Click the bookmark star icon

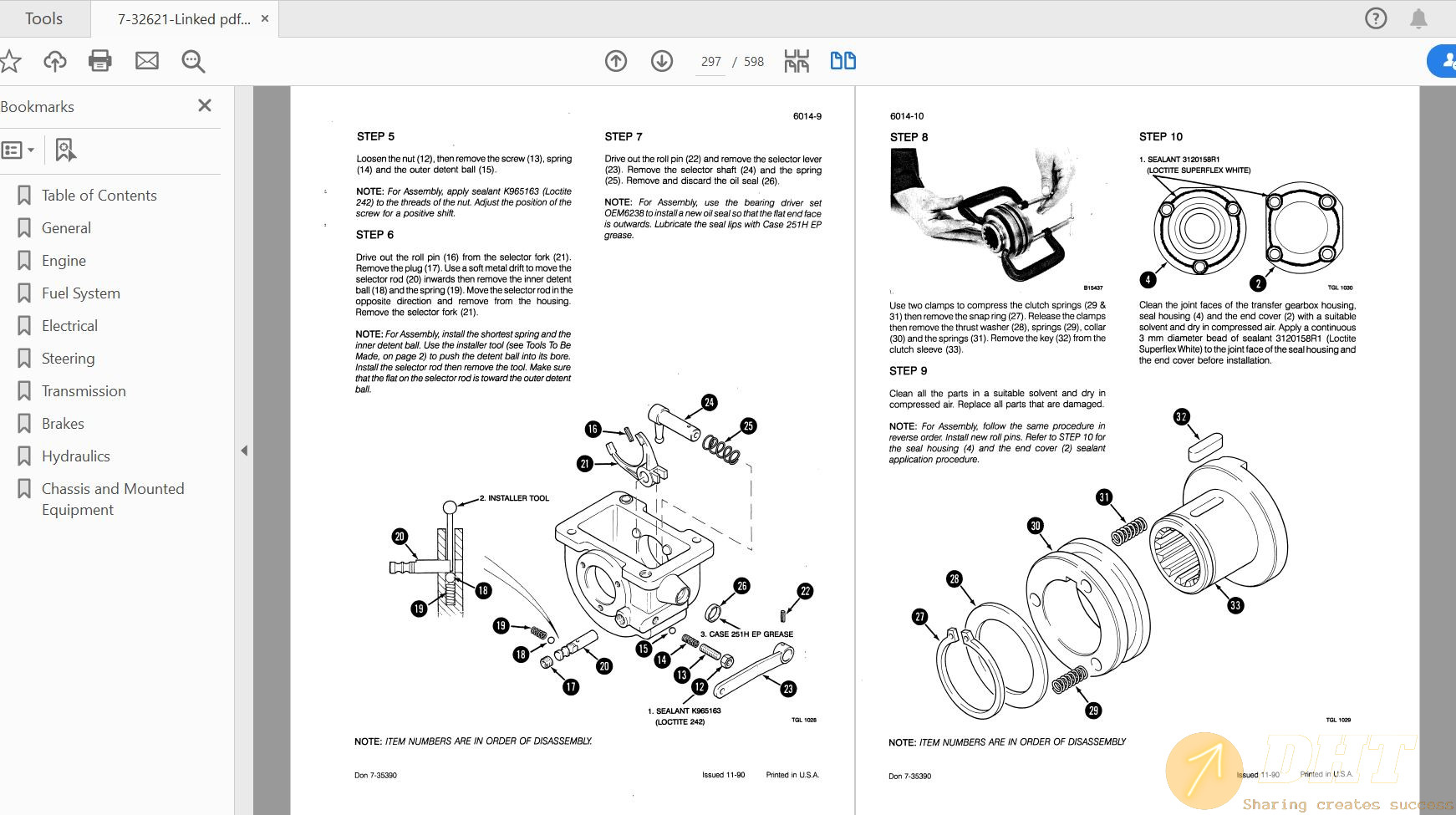click(x=10, y=61)
